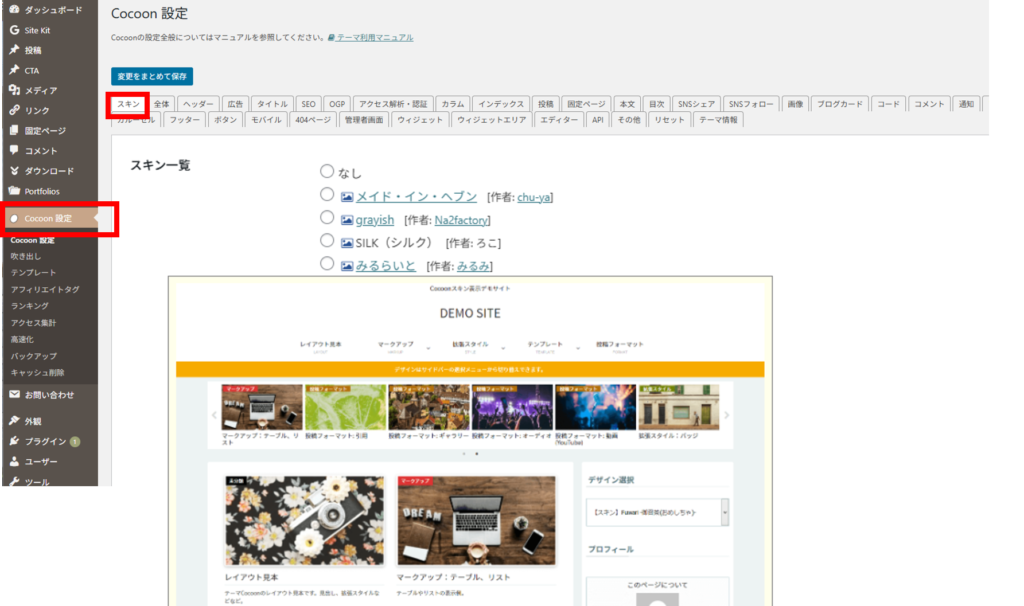Click the 投稿 pin icon in sidebar
The height and width of the screenshot is (606, 1024).
click(x=14, y=50)
